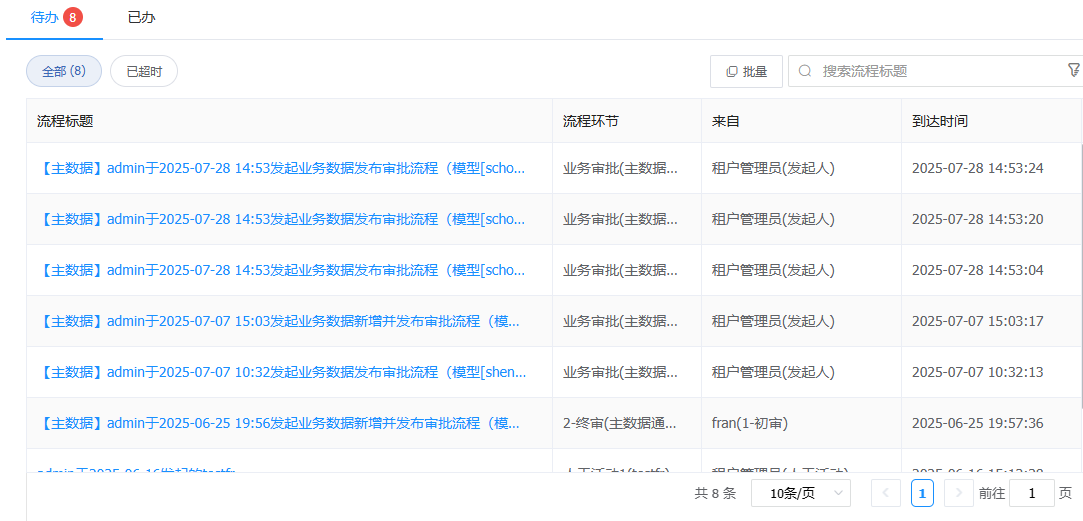Click the 批量 batch button
Screen dimensions: 1083x521
(x=746, y=71)
